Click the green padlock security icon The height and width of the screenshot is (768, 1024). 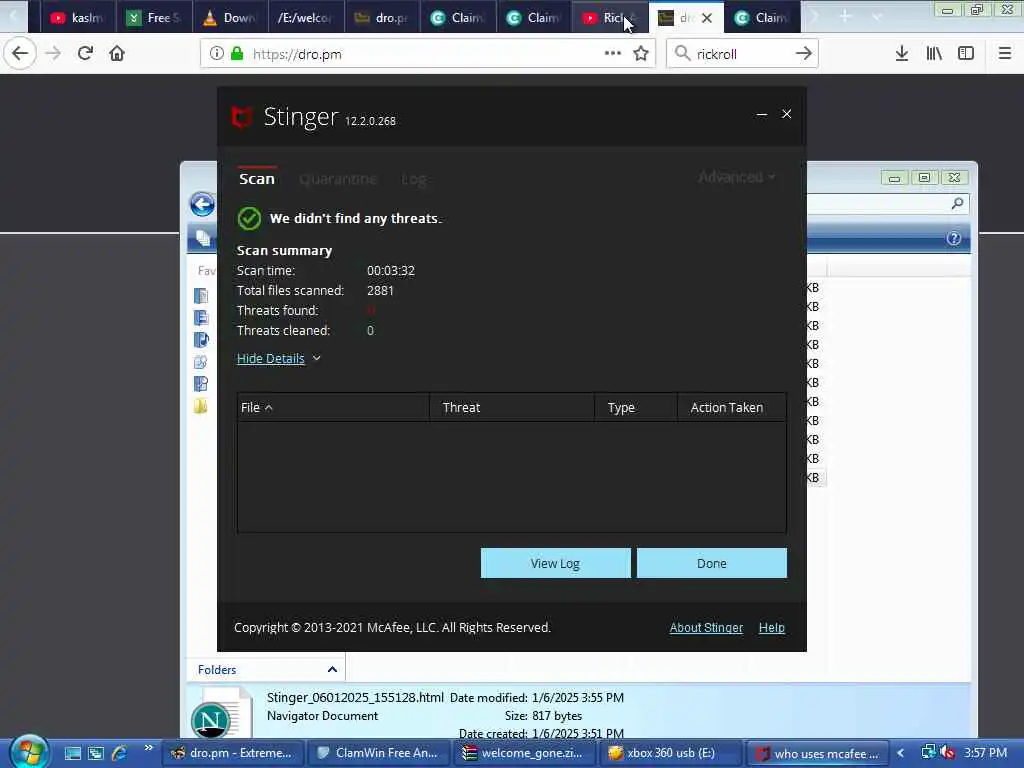pos(237,54)
